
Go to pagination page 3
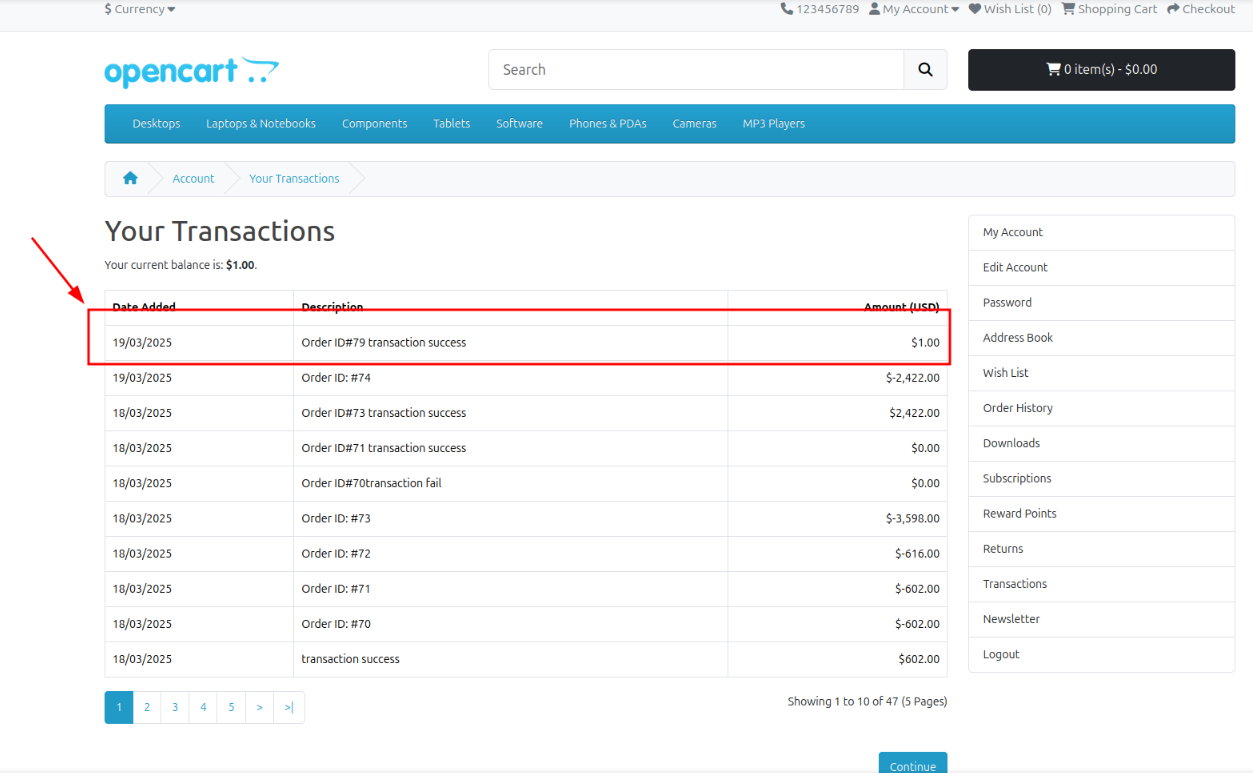tap(175, 707)
